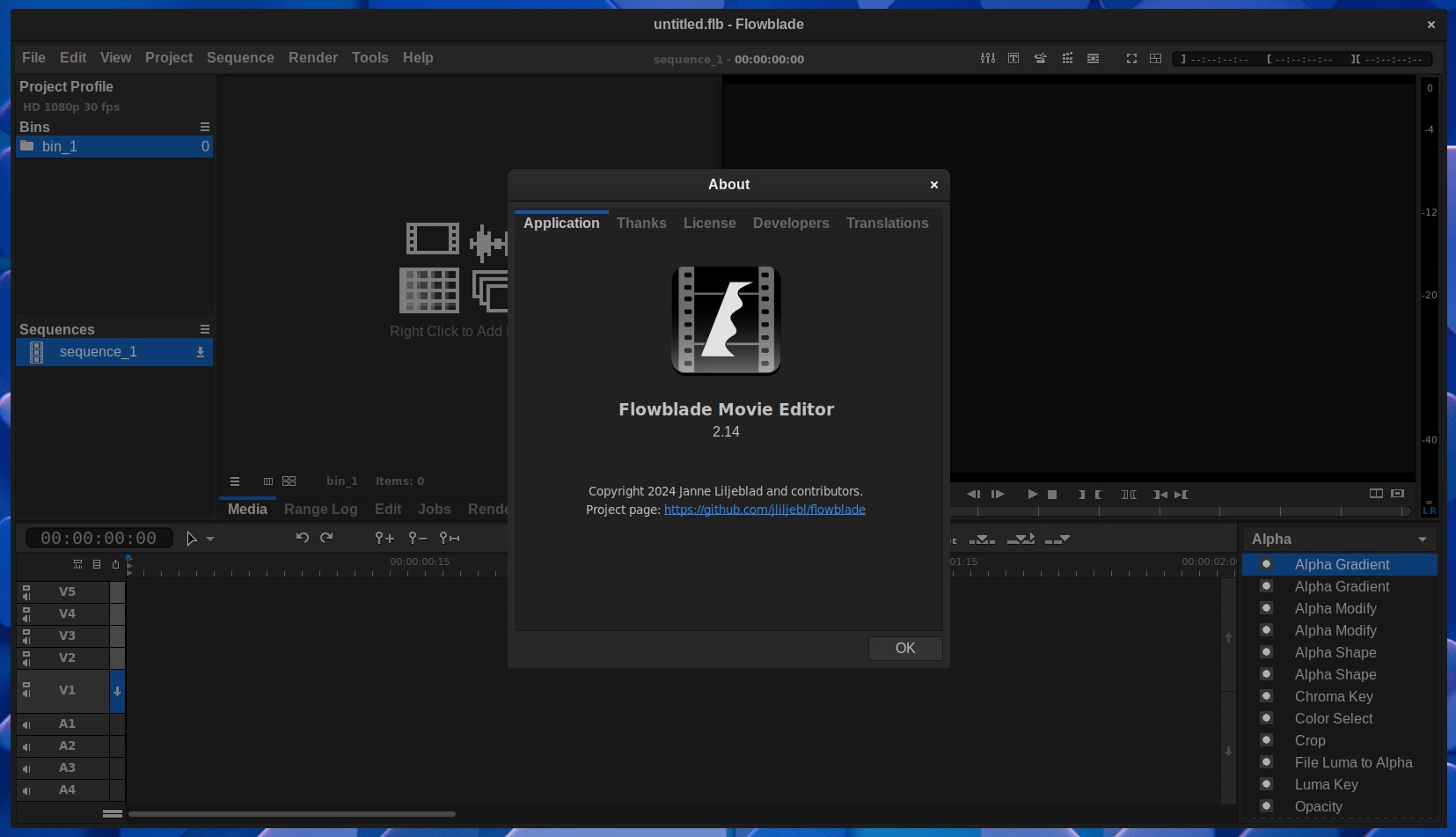This screenshot has width=1456, height=837.
Task: Click the monitor split-view icon
Action: (1376, 493)
